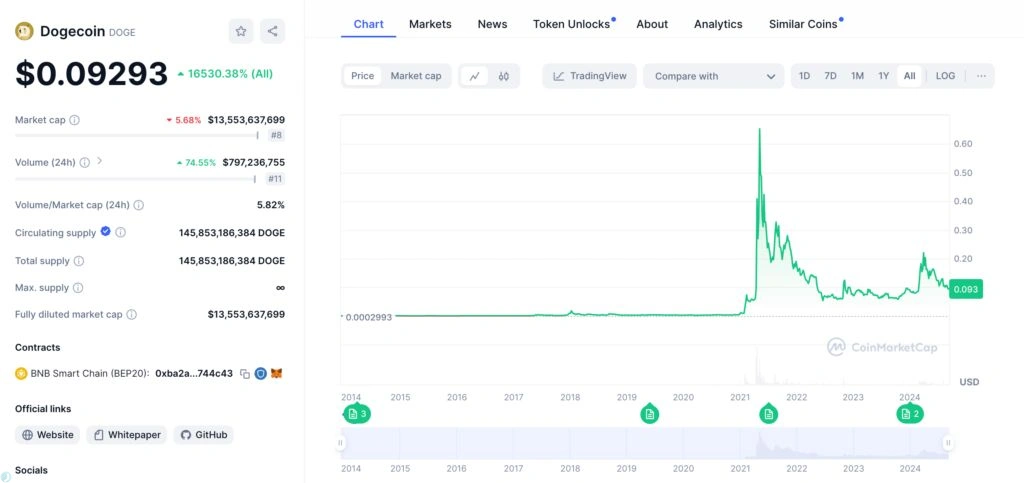Viewport: 1024px width, 483px height.
Task: Open TradingView chart
Action: point(589,76)
